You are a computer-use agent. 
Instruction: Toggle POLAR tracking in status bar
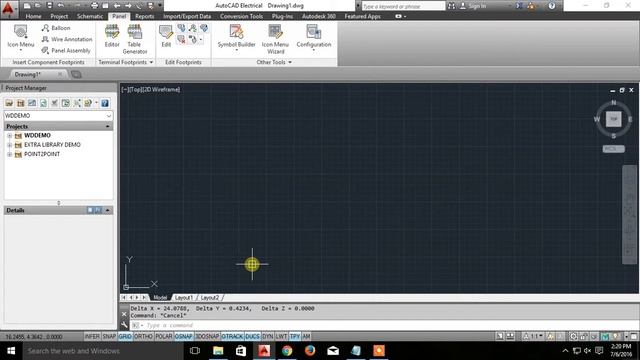point(164,336)
